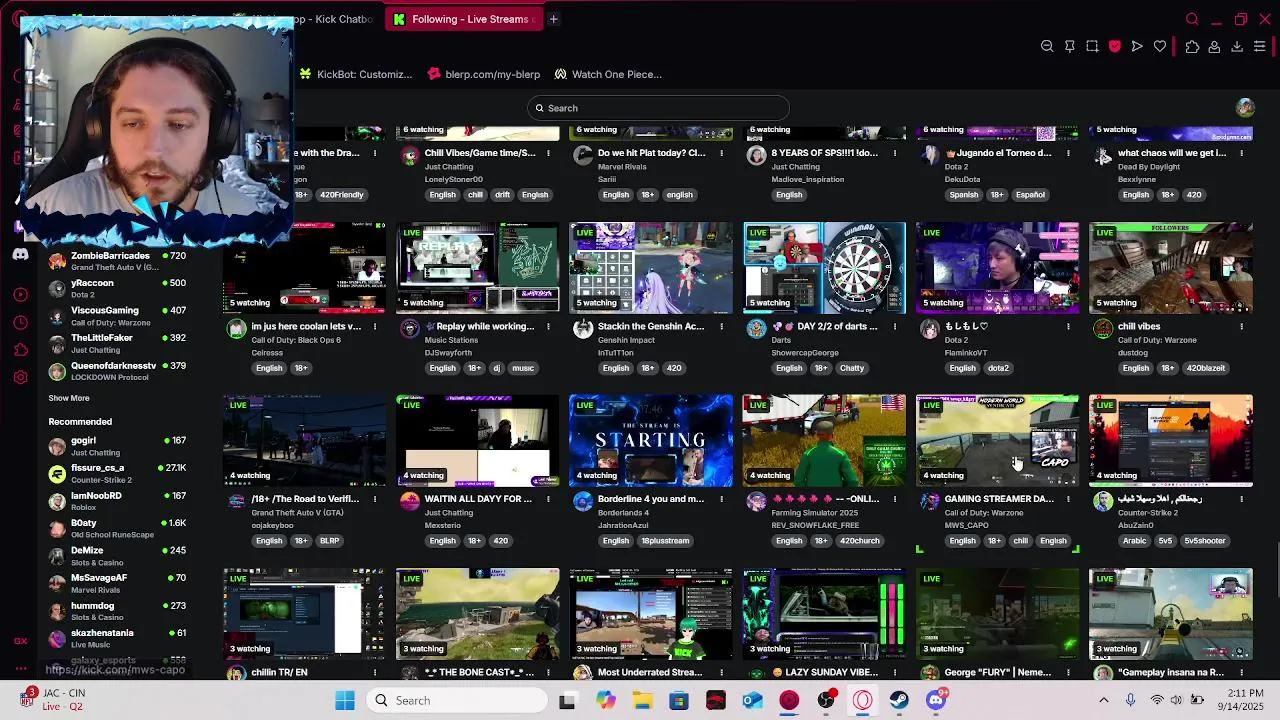Click the 'Chatty' tag on darts stream
The width and height of the screenshot is (1280, 720).
point(852,368)
